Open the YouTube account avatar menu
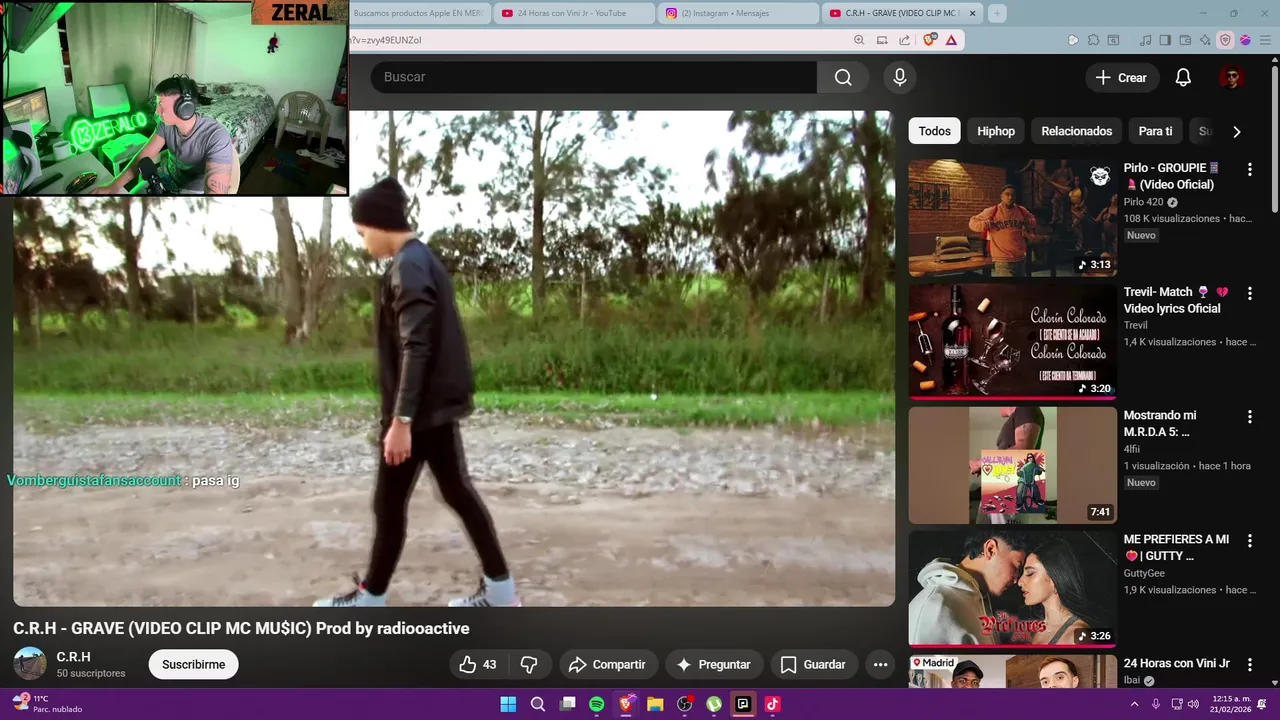This screenshot has height=720, width=1280. point(1231,77)
